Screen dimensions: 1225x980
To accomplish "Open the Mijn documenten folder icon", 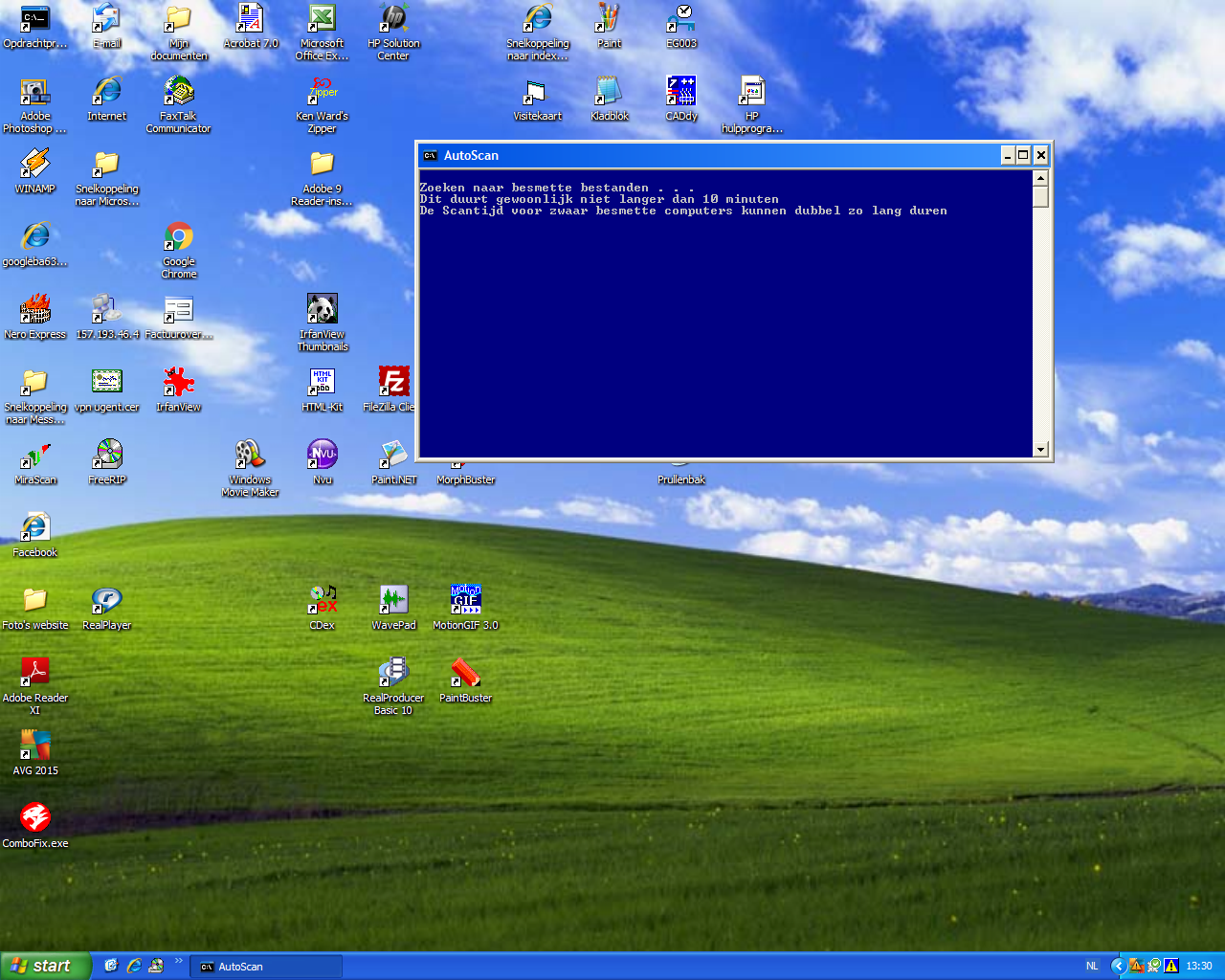I will coord(179,33).
